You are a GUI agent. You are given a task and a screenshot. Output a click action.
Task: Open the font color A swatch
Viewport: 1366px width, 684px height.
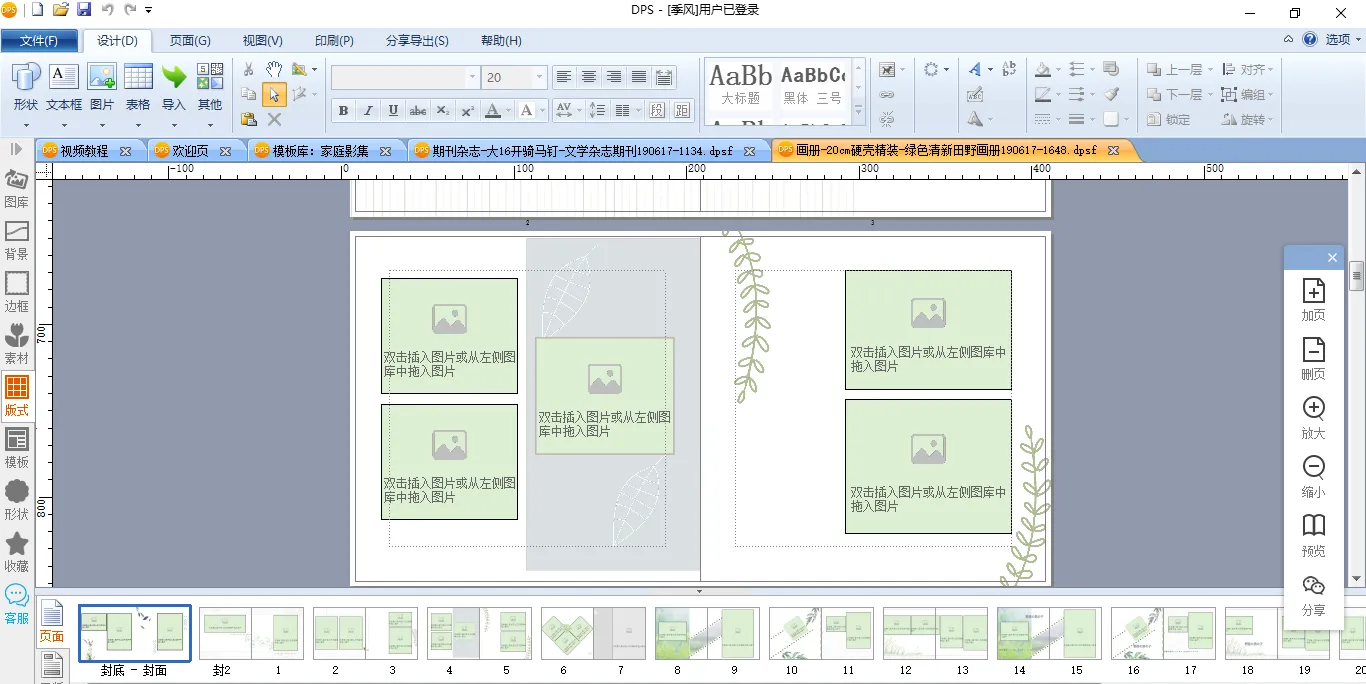pyautogui.click(x=492, y=110)
